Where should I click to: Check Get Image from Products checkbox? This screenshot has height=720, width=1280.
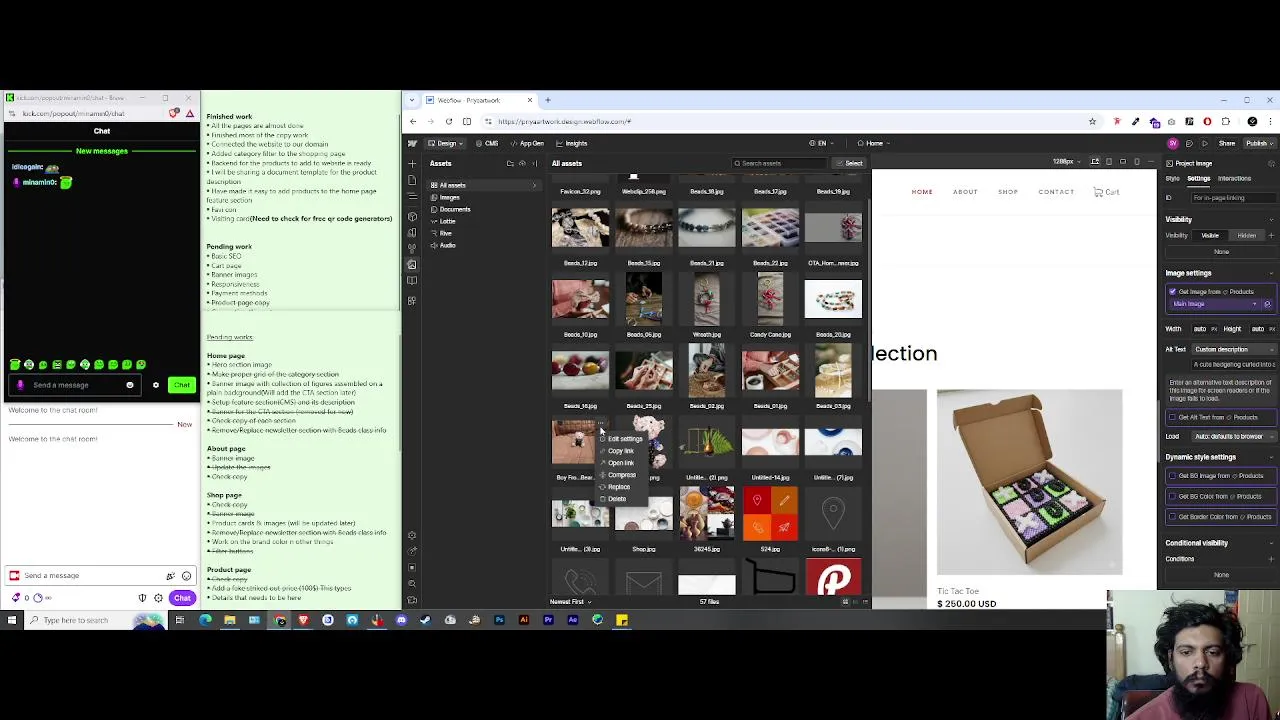(x=1172, y=292)
